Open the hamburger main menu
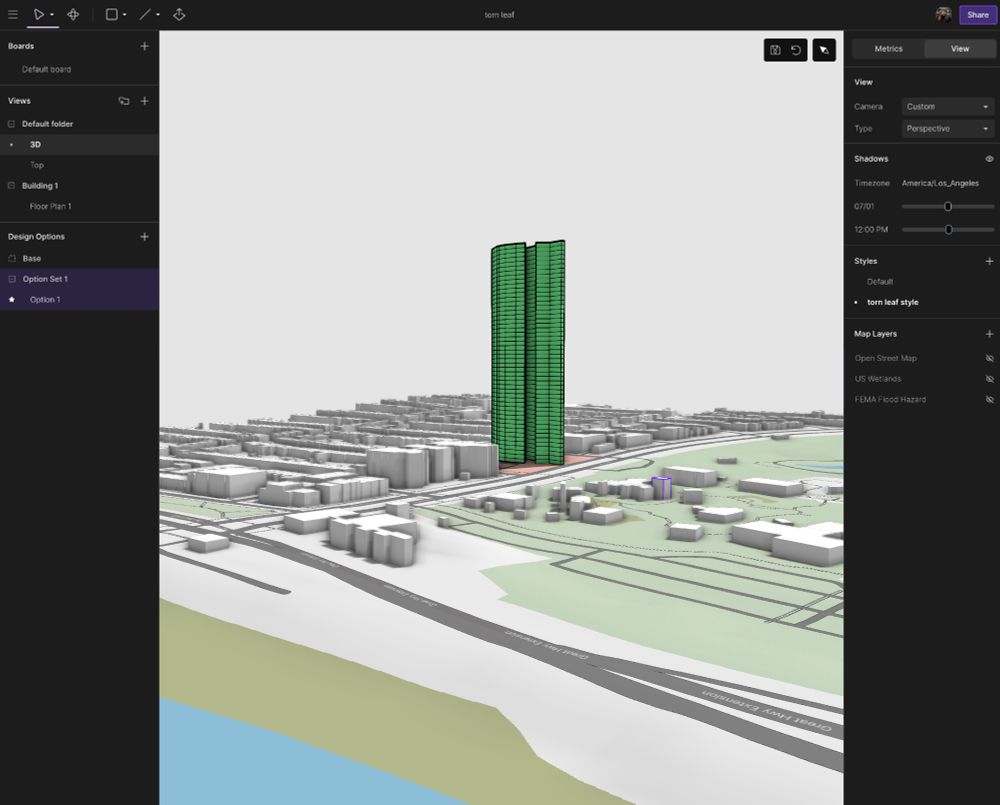Screen dimensions: 1000x805 pyautogui.click(x=13, y=14)
